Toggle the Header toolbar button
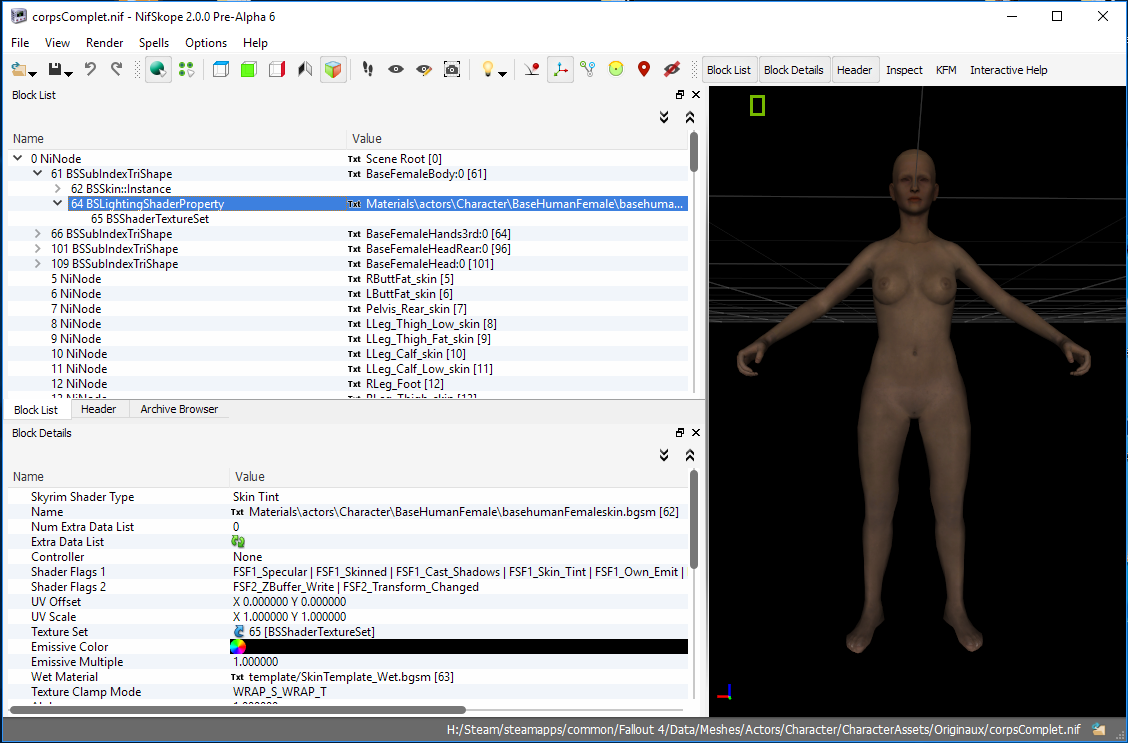The width and height of the screenshot is (1128, 743). coord(855,70)
